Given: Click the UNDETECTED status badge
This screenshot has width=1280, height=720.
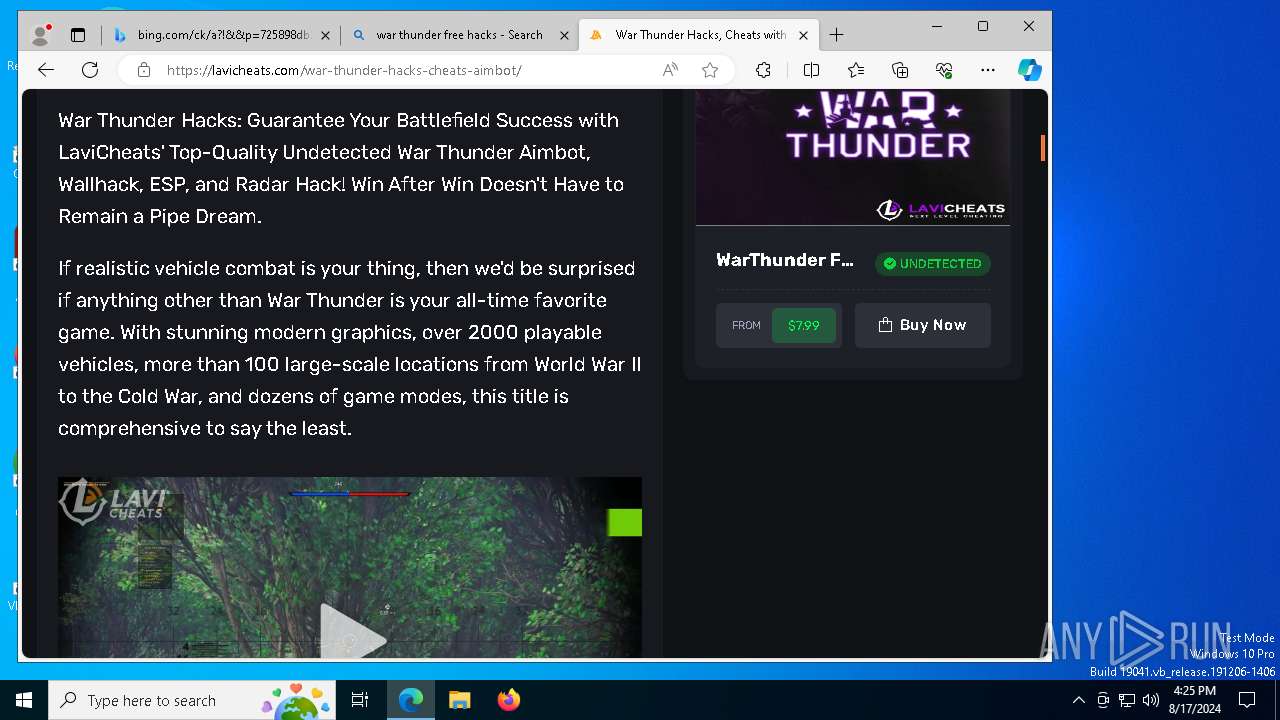Looking at the screenshot, I should point(933,264).
